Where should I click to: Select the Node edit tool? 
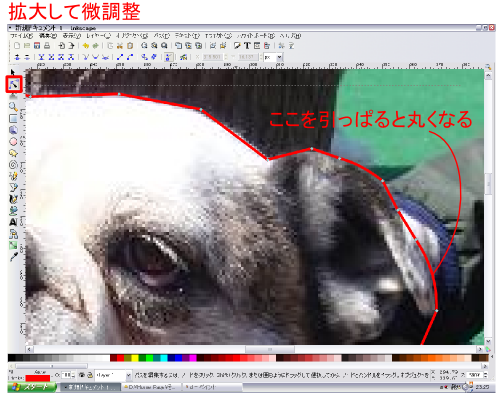click(x=13, y=84)
